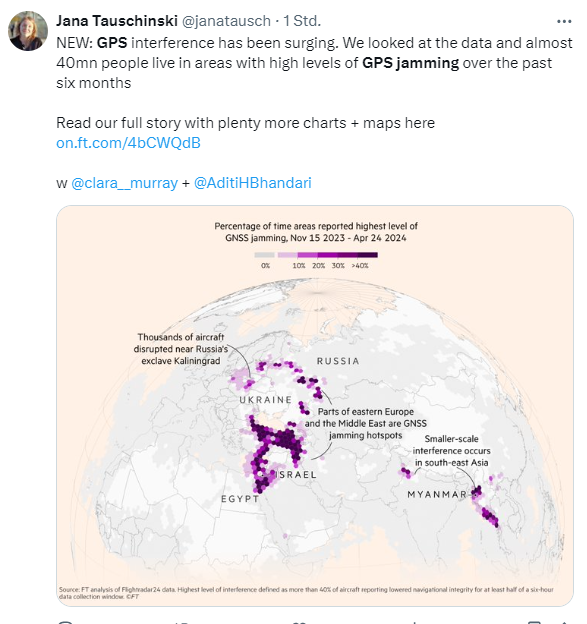587x624 pixels.
Task: Select the EGYPT label on the map
Action: point(240,499)
